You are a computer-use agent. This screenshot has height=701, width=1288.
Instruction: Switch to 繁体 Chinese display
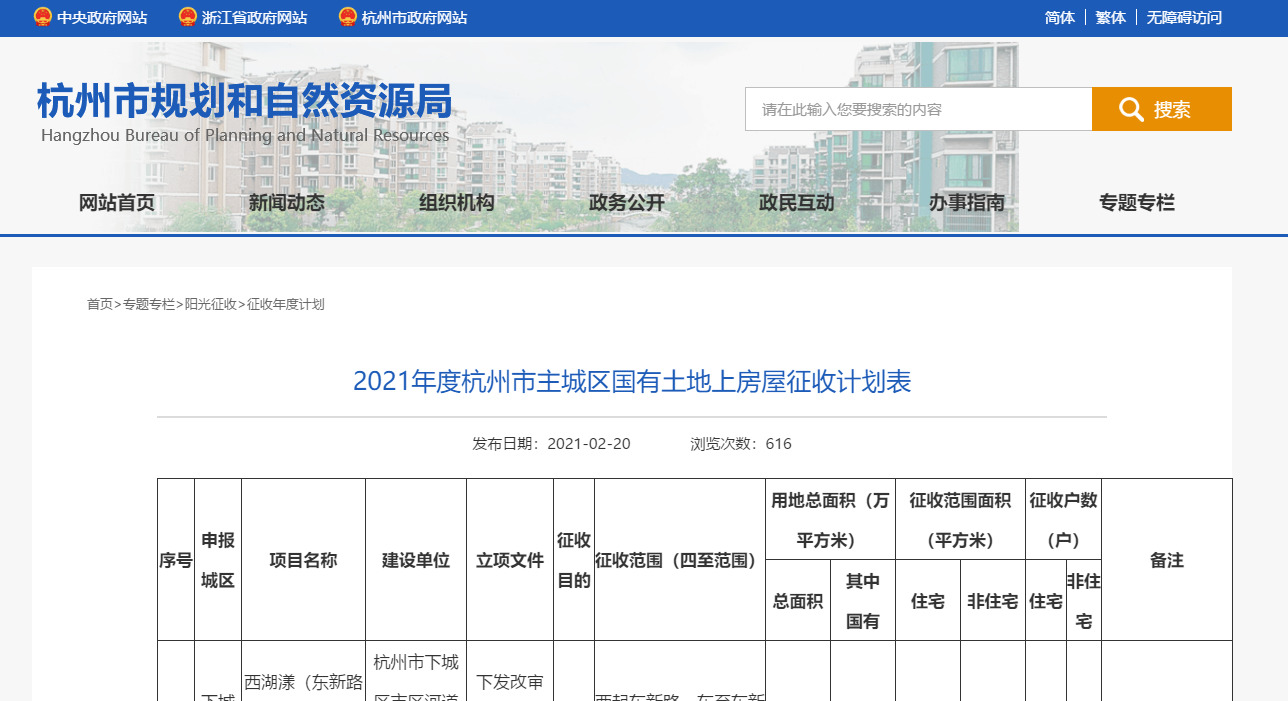[x=1110, y=18]
